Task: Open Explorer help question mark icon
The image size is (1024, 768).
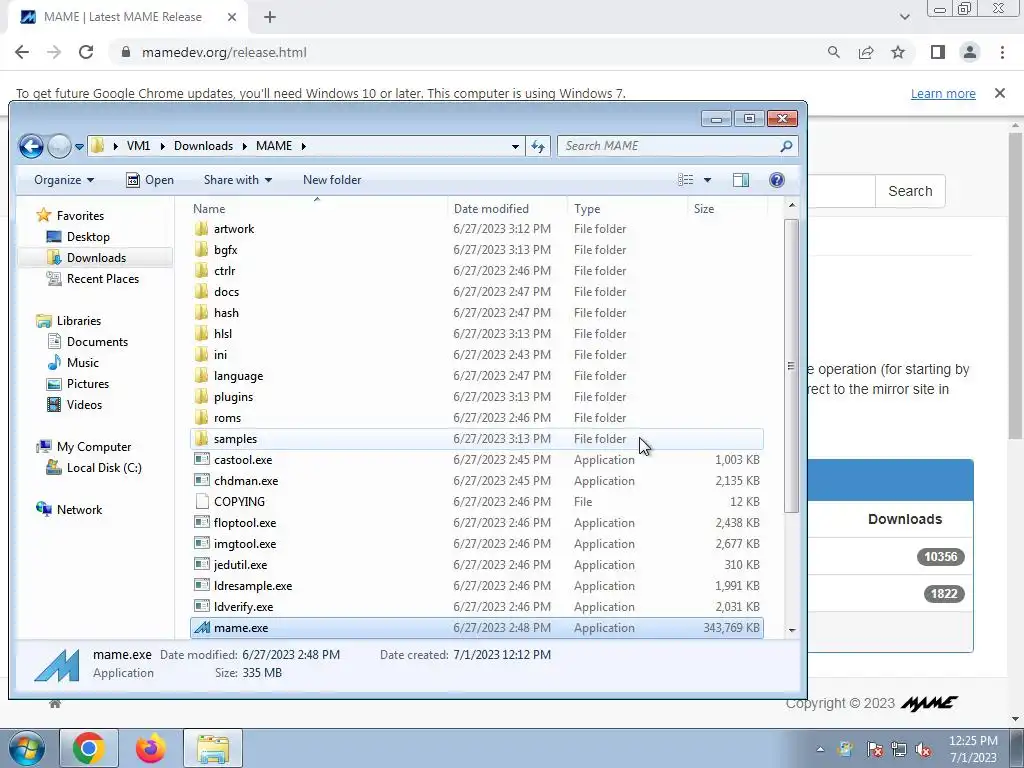Action: click(776, 180)
